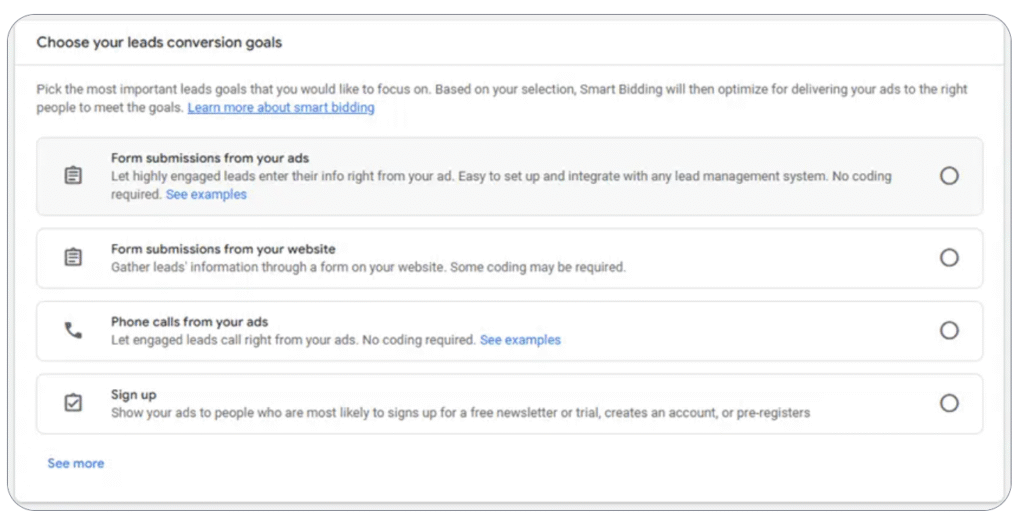
Task: Click the 'Choose your leads conversion goals' heading
Action: point(159,42)
